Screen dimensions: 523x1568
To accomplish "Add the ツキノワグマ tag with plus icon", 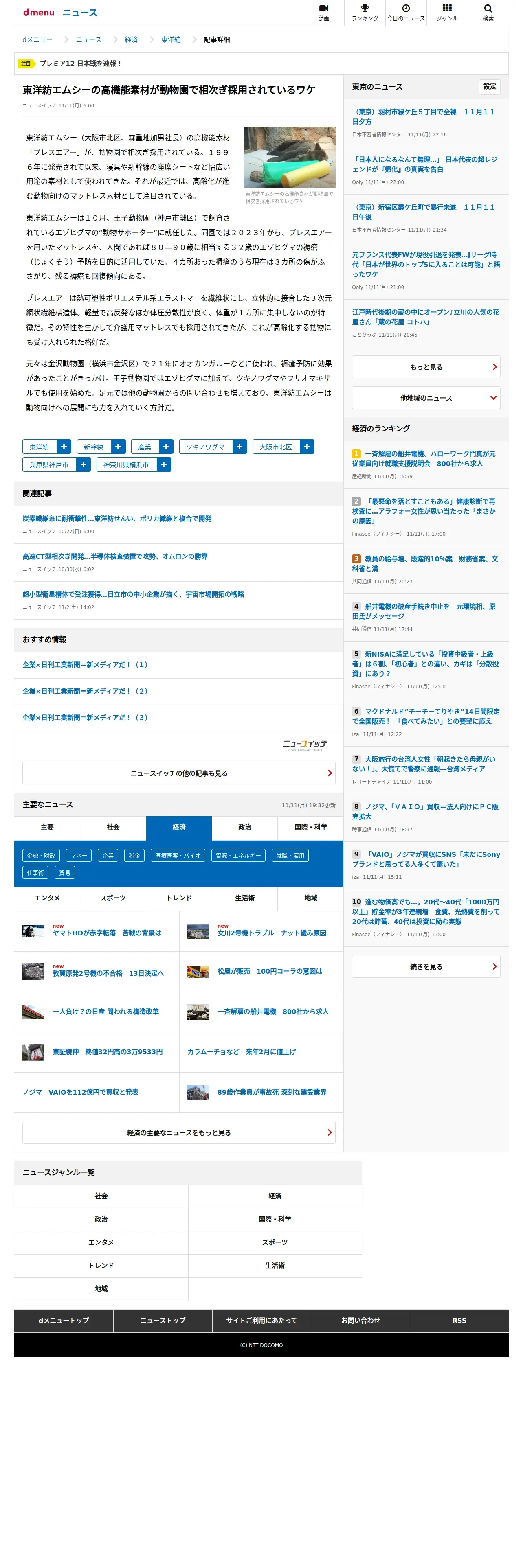I will [239, 447].
